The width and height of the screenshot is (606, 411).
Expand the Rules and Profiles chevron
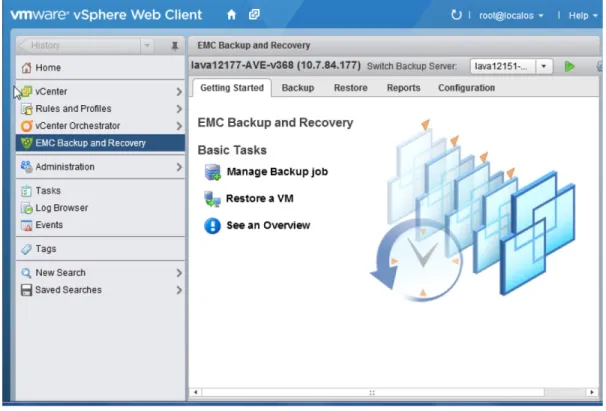click(179, 109)
